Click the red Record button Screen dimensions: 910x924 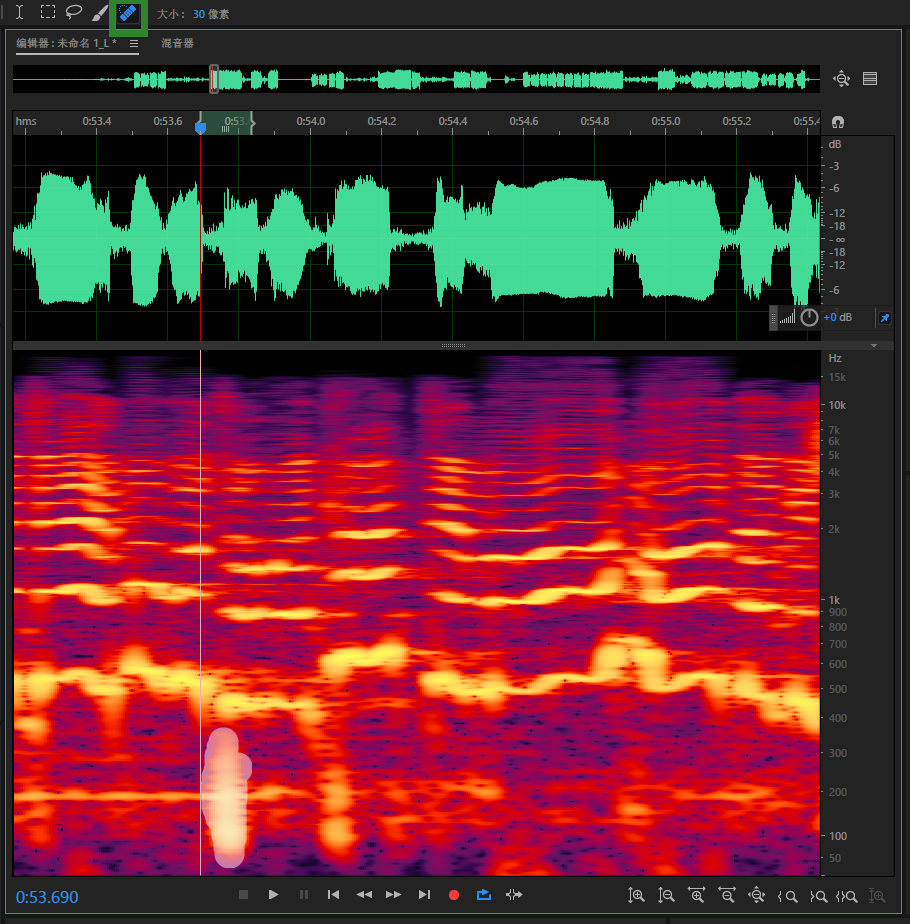(454, 895)
